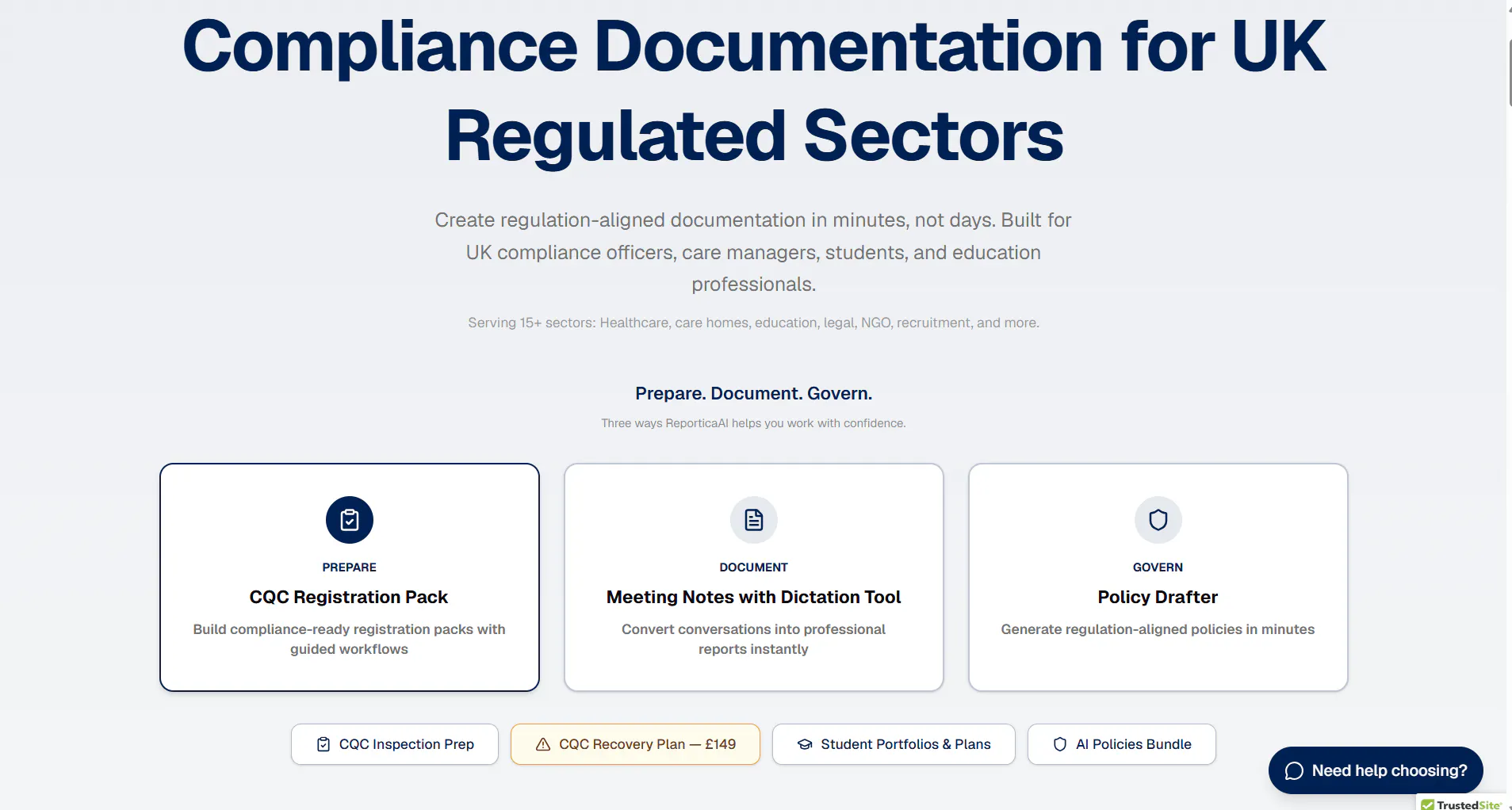Click the warning triangle beside CQC Recovery Plan
The height and width of the screenshot is (810, 1512).
[x=543, y=744]
